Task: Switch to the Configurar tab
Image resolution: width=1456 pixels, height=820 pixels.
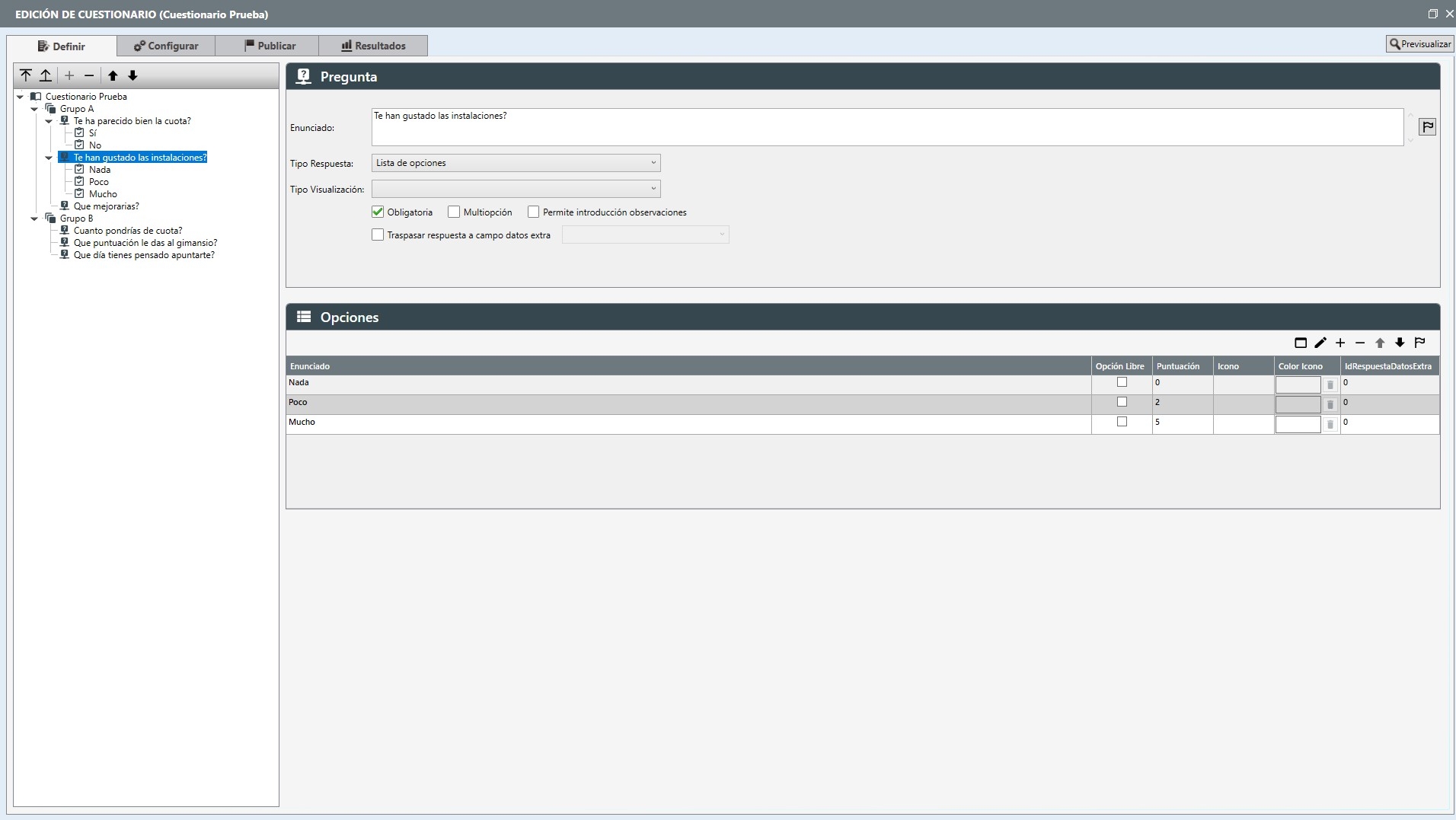Action: (x=166, y=46)
